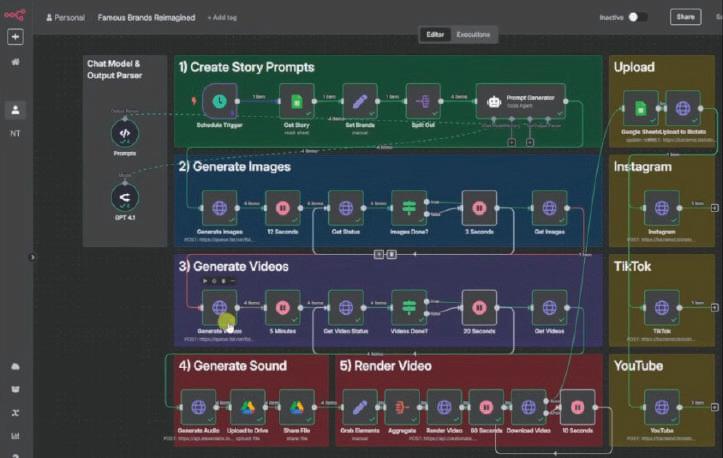Open the YouTube HTTP request node
Screen dimensions: 723x458
click(662, 407)
